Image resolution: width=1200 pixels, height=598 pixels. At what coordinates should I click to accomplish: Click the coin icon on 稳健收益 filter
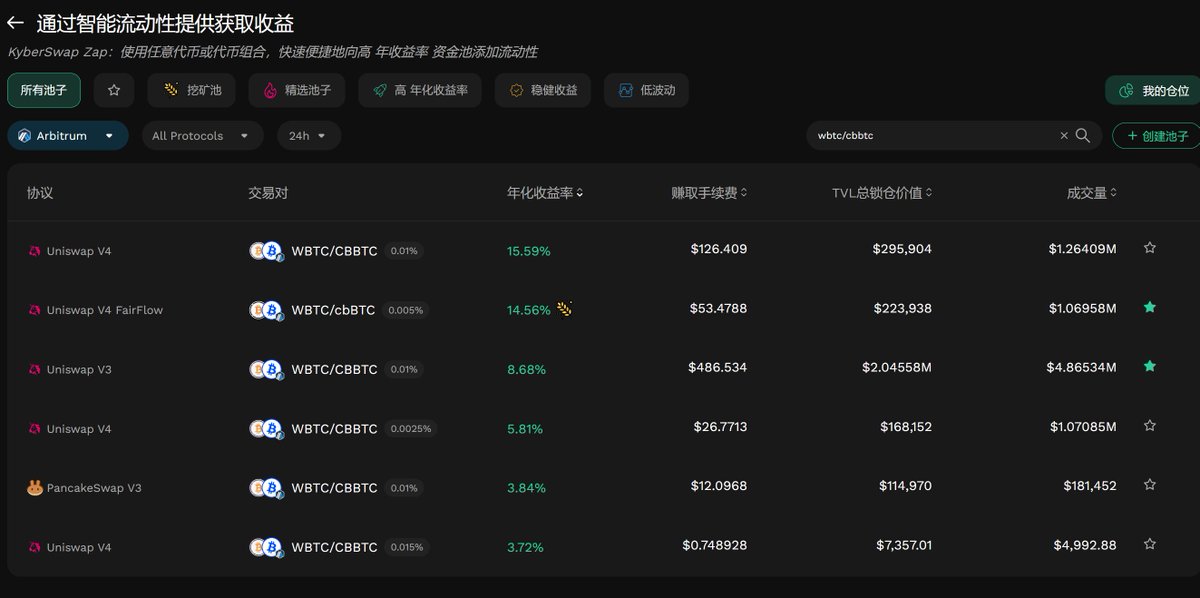[515, 90]
